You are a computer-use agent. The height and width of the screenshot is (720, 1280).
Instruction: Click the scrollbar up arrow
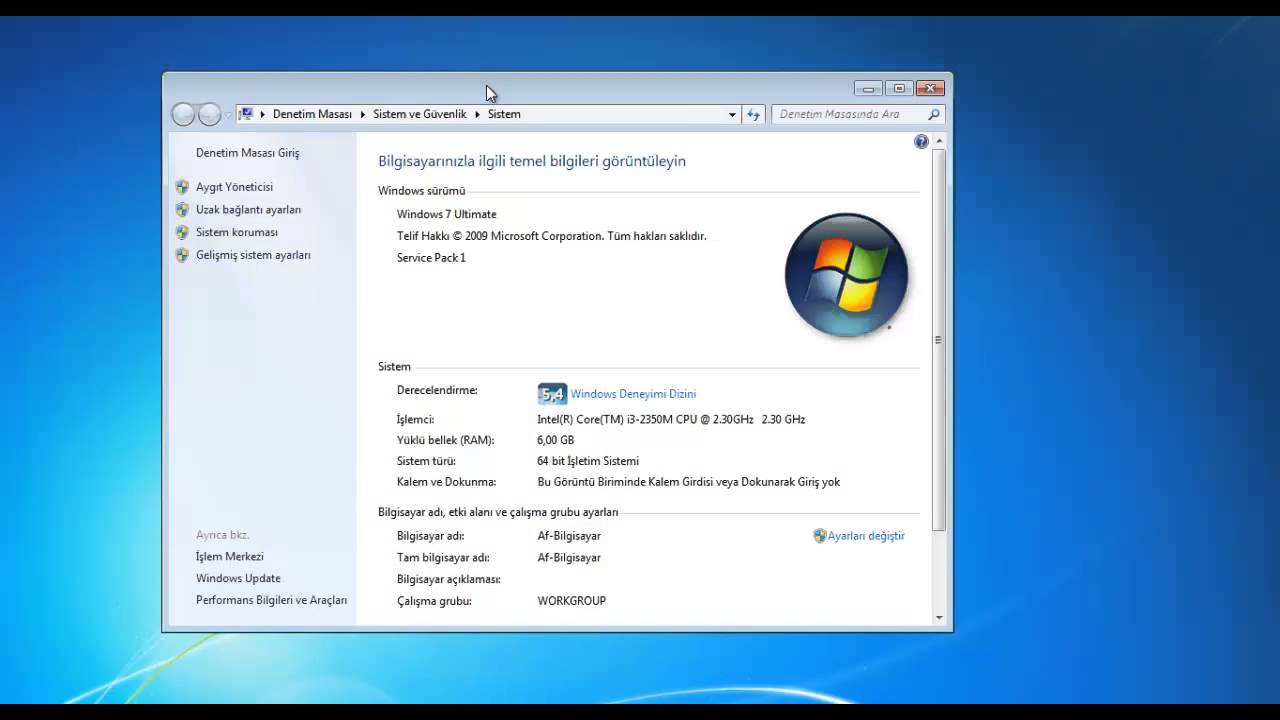click(x=939, y=142)
